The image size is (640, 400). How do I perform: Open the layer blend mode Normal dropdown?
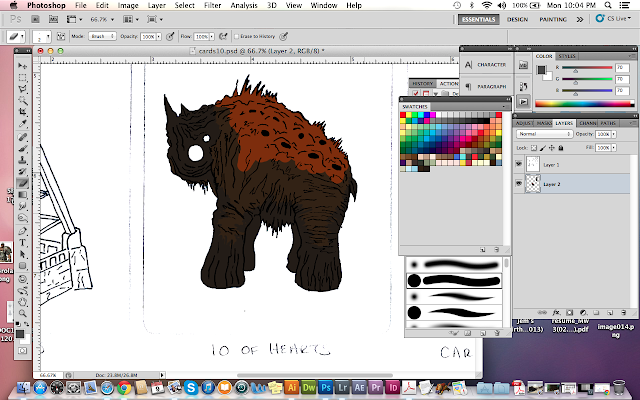click(x=544, y=134)
